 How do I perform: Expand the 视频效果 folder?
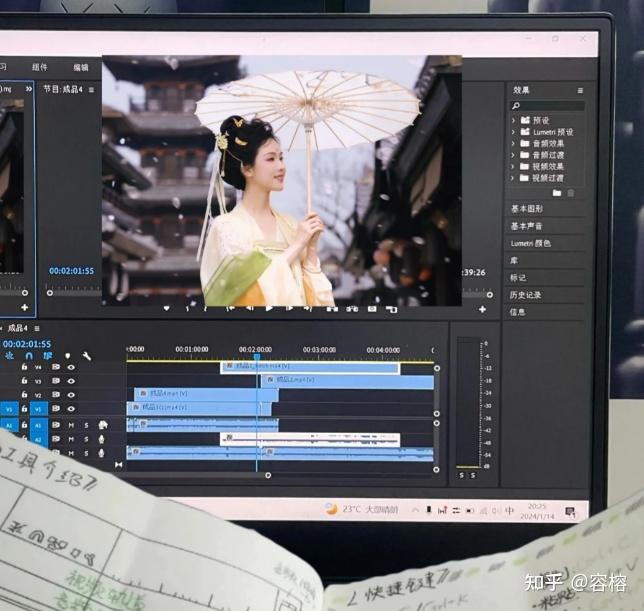click(x=513, y=167)
